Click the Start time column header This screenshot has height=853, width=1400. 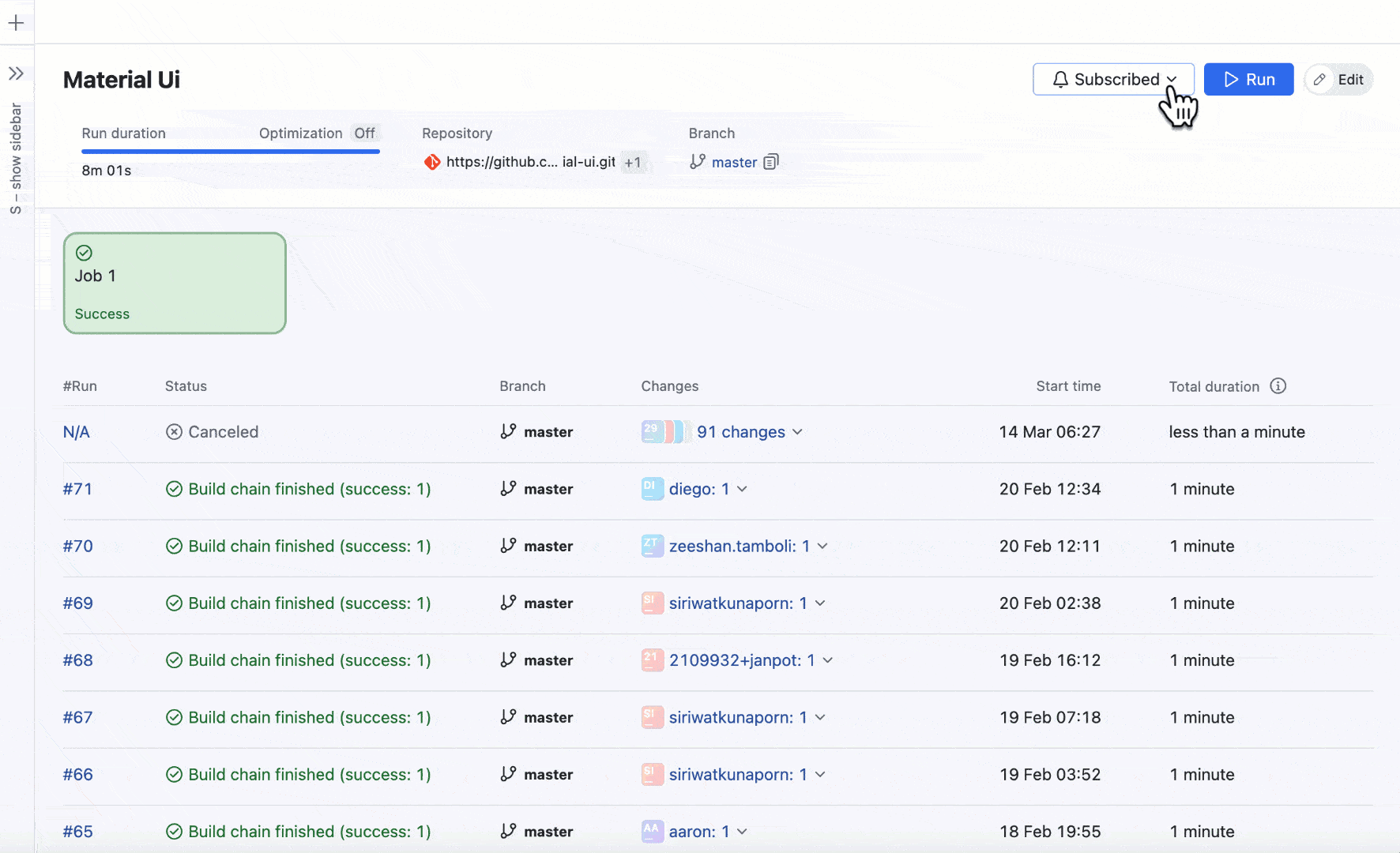[1068, 386]
